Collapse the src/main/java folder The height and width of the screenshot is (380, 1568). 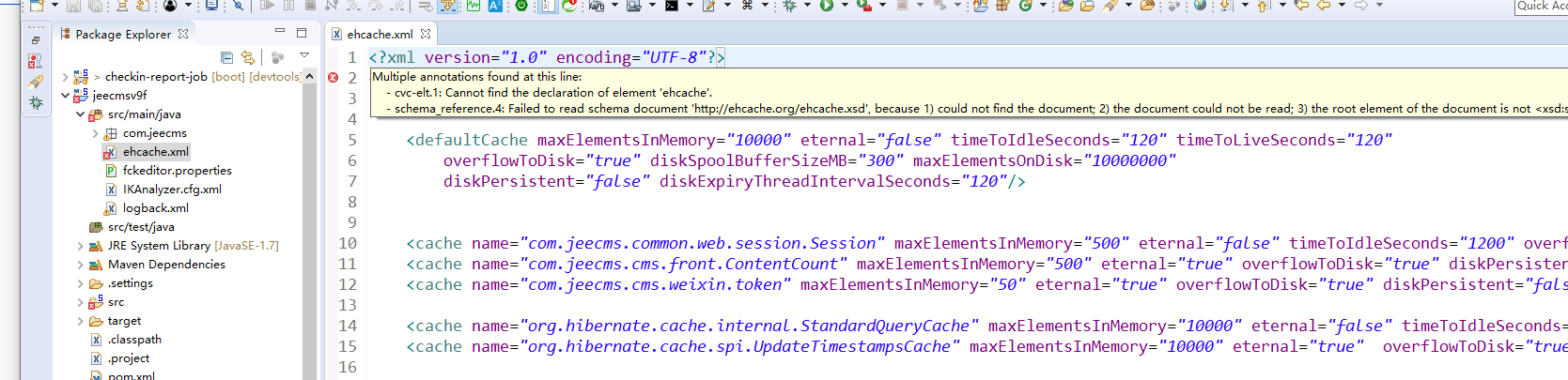pyautogui.click(x=81, y=114)
